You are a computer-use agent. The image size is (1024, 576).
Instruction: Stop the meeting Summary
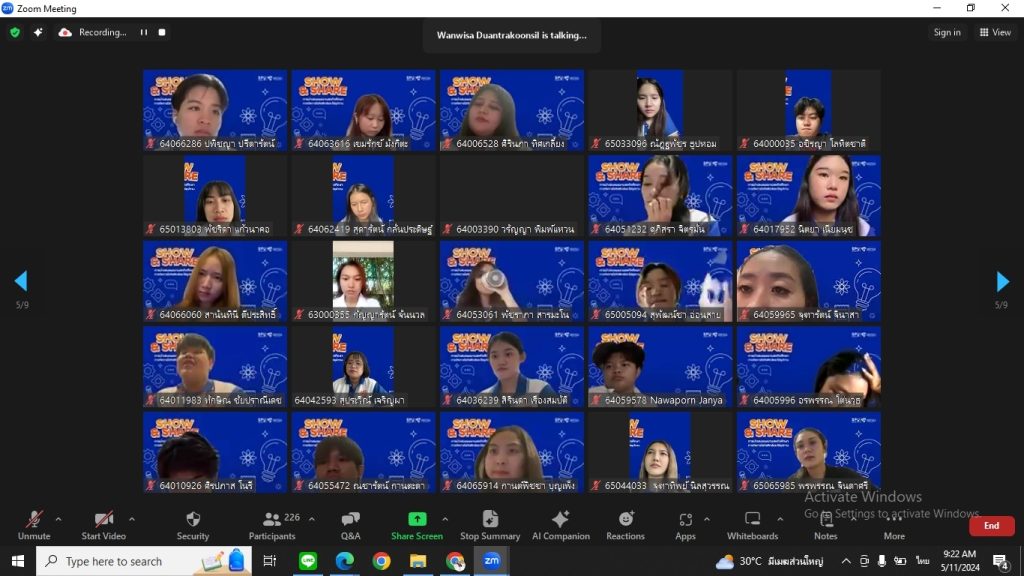(x=490, y=526)
